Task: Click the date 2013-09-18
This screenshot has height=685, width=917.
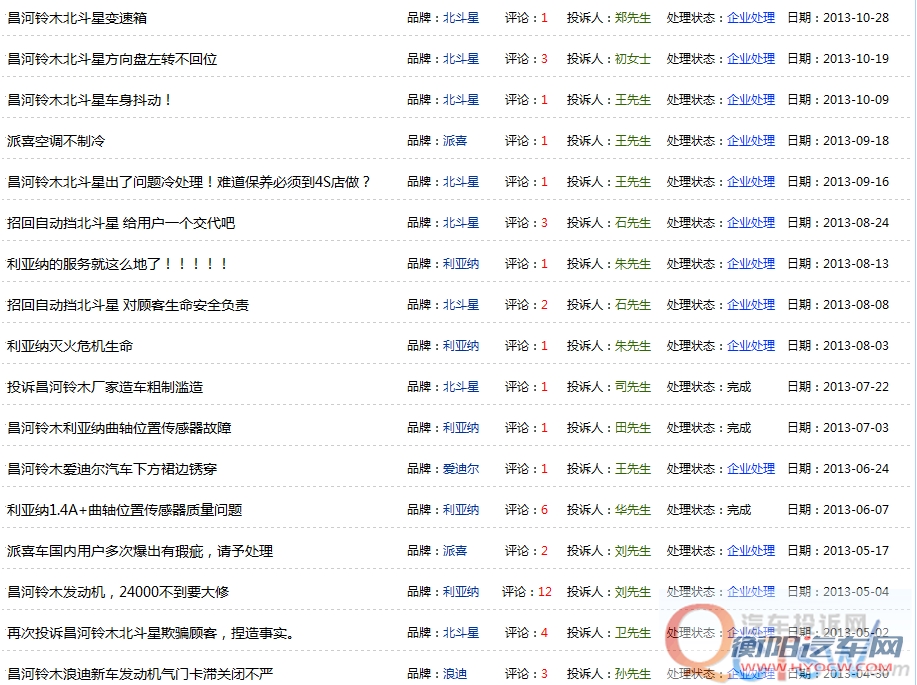Action: (856, 140)
